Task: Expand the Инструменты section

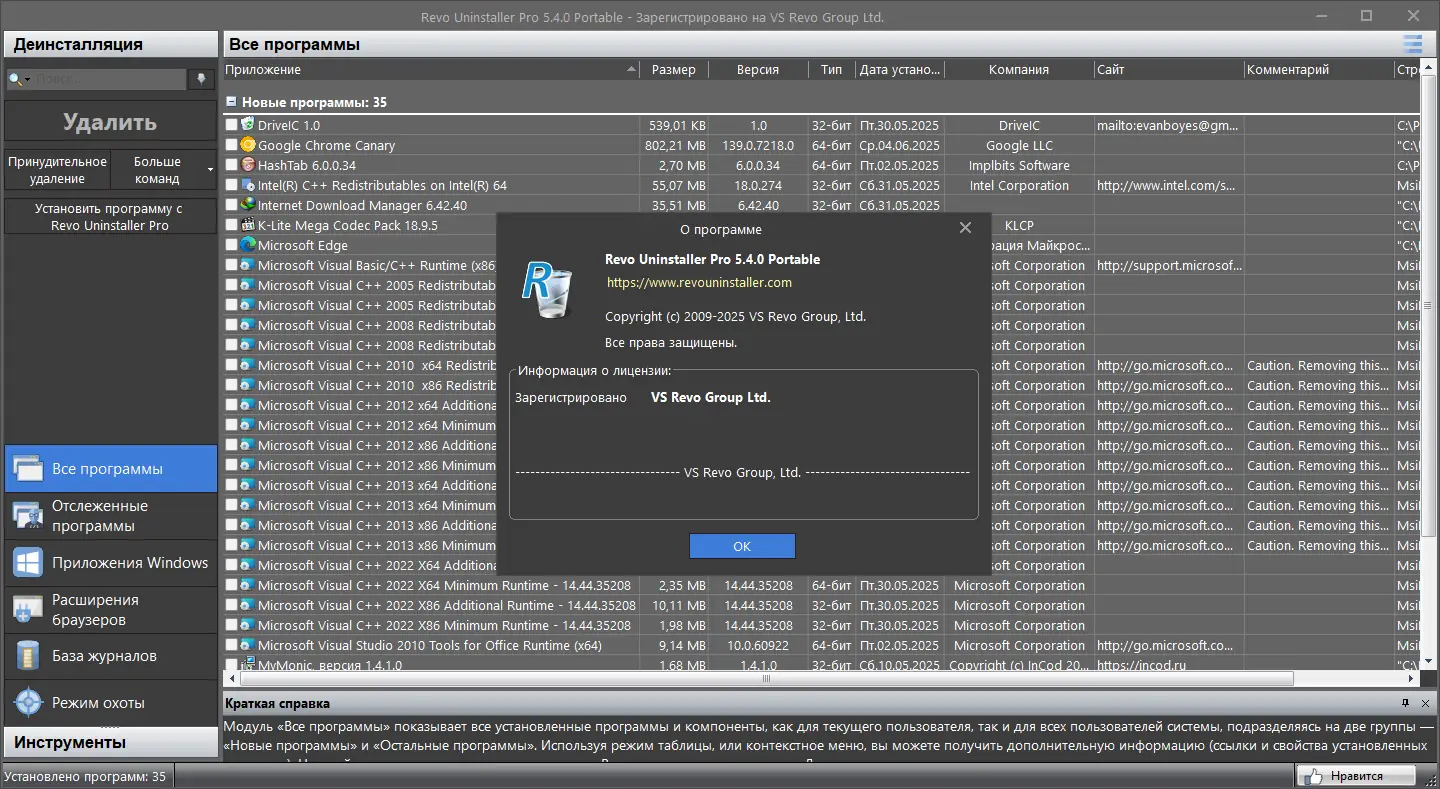Action: coord(110,742)
